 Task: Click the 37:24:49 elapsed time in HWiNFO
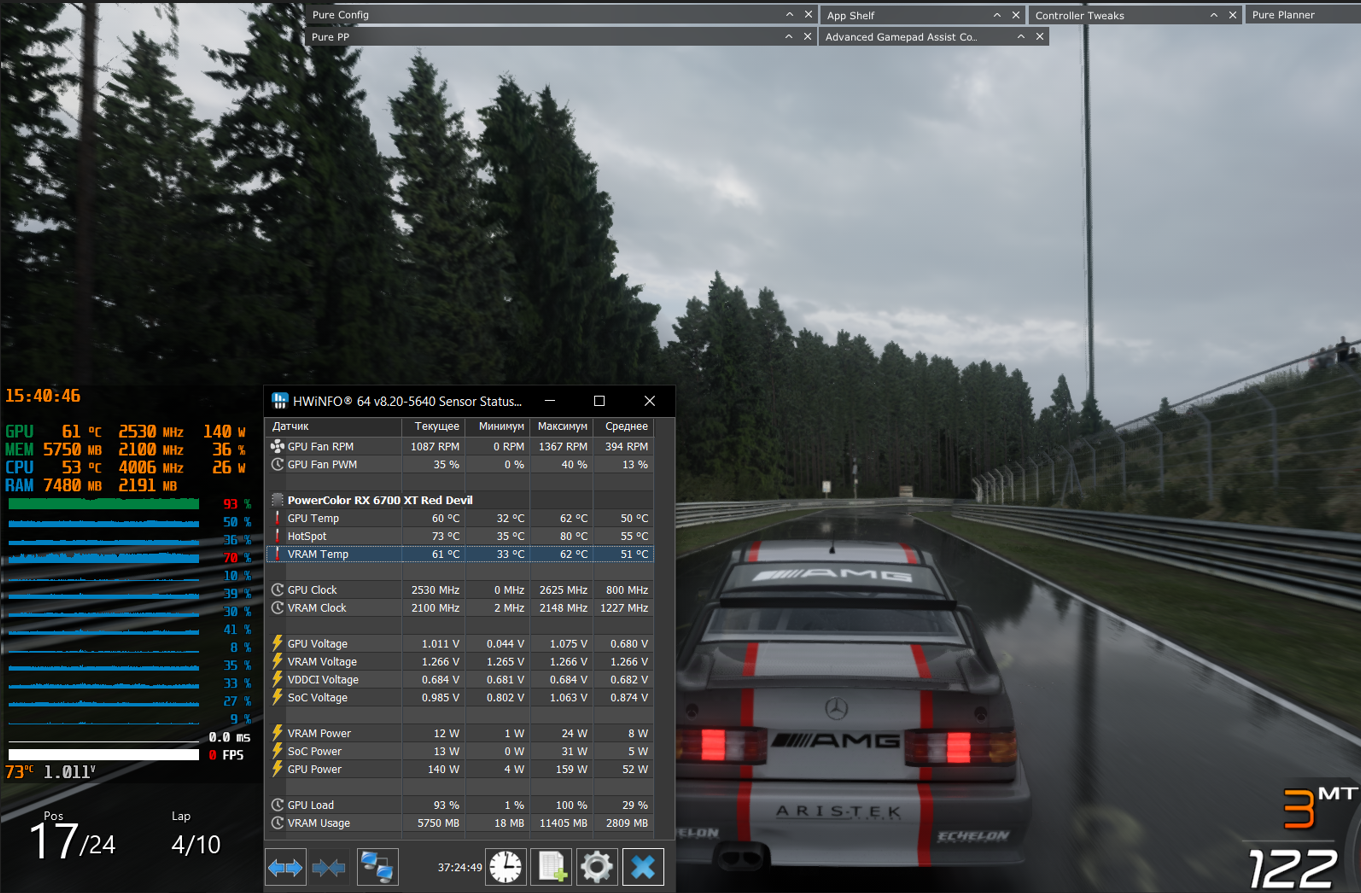point(460,867)
